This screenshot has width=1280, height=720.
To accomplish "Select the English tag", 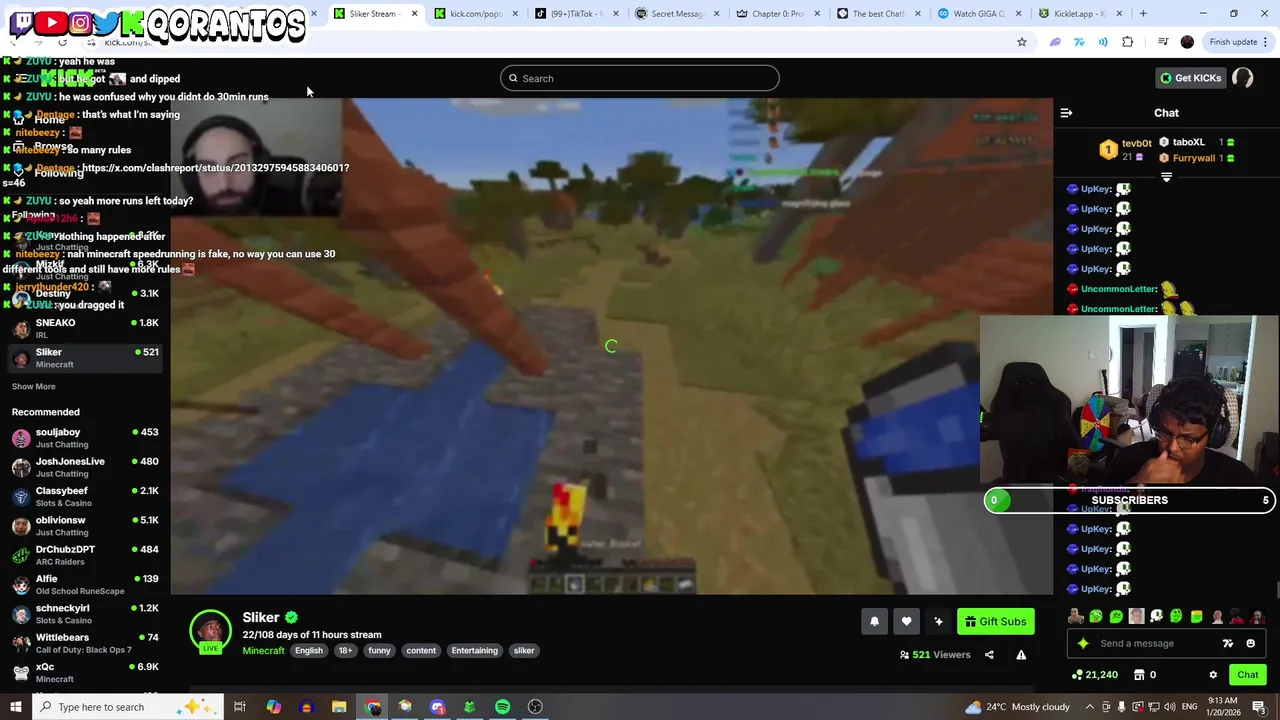I will 309,651.
